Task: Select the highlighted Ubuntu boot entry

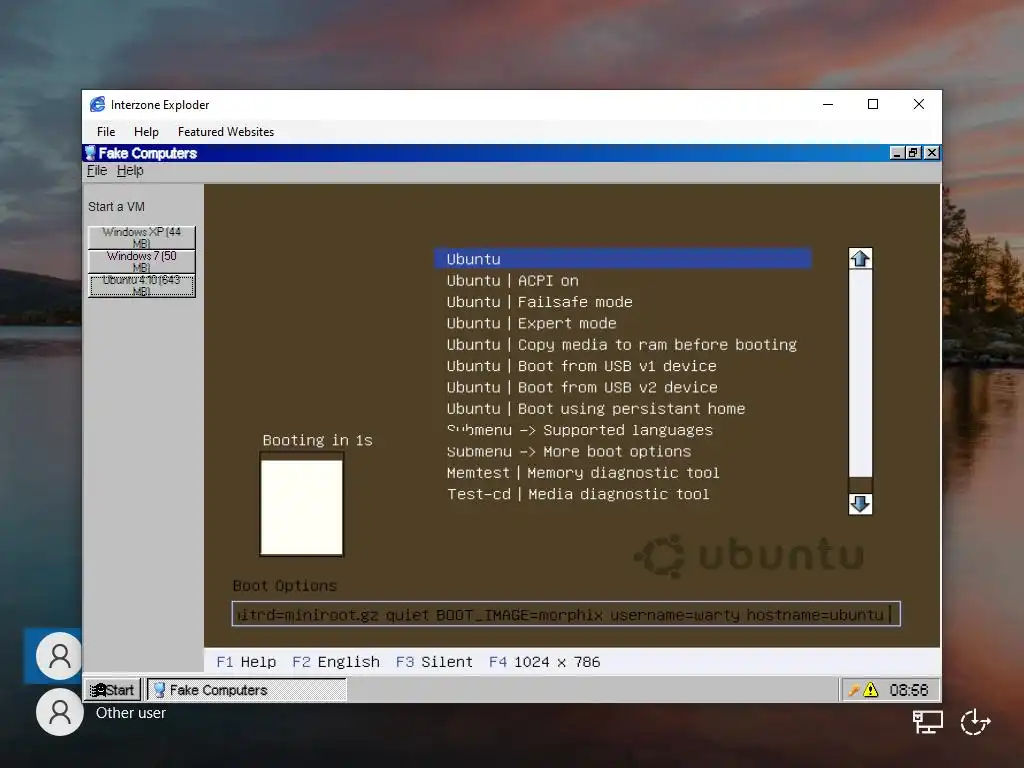Action: tap(623, 259)
